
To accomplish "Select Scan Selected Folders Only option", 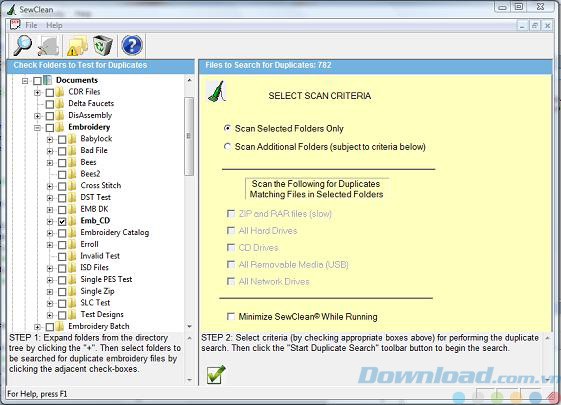I will [x=227, y=128].
